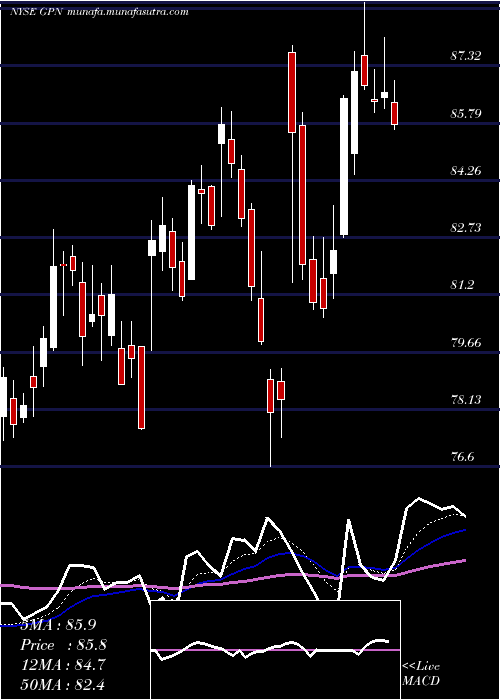Select the 76.6 price axis label
The width and height of the screenshot is (500, 700).
click(462, 457)
